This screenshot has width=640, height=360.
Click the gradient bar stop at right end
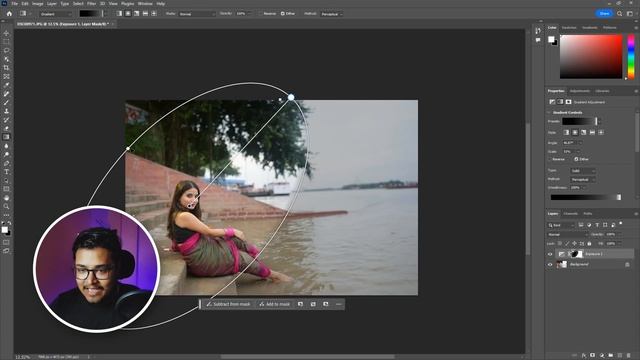pyautogui.click(x=619, y=198)
